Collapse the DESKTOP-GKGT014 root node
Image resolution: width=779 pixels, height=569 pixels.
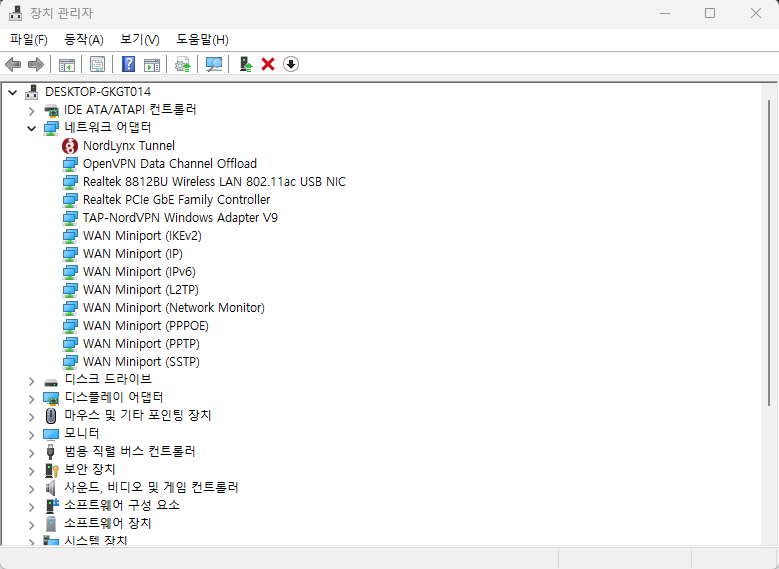click(x=13, y=92)
